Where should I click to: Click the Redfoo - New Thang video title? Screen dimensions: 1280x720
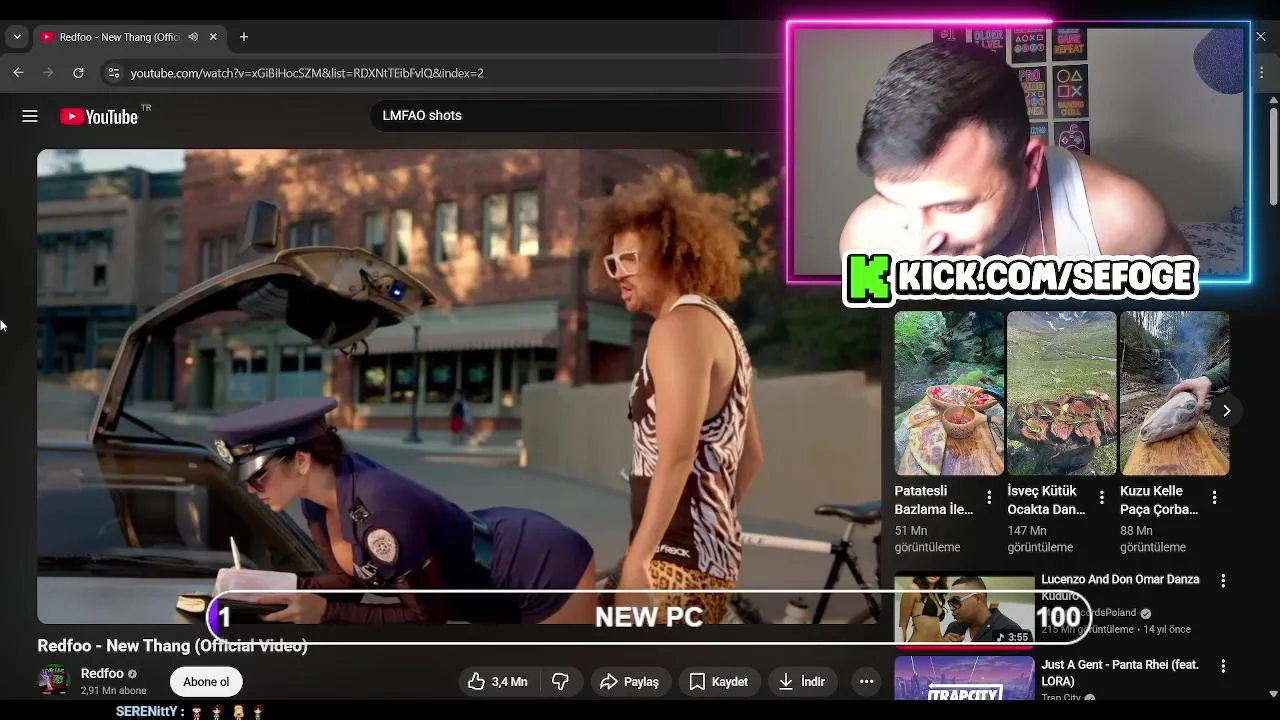point(172,646)
